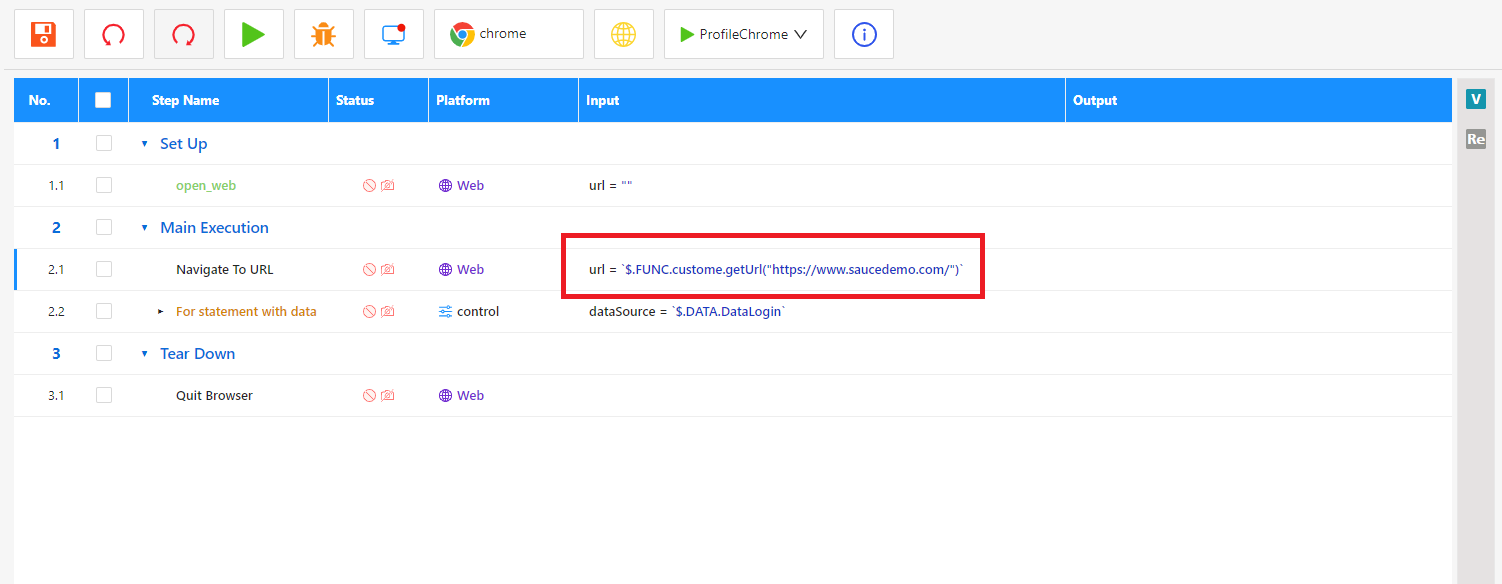Click the Set Up group title

184,143
